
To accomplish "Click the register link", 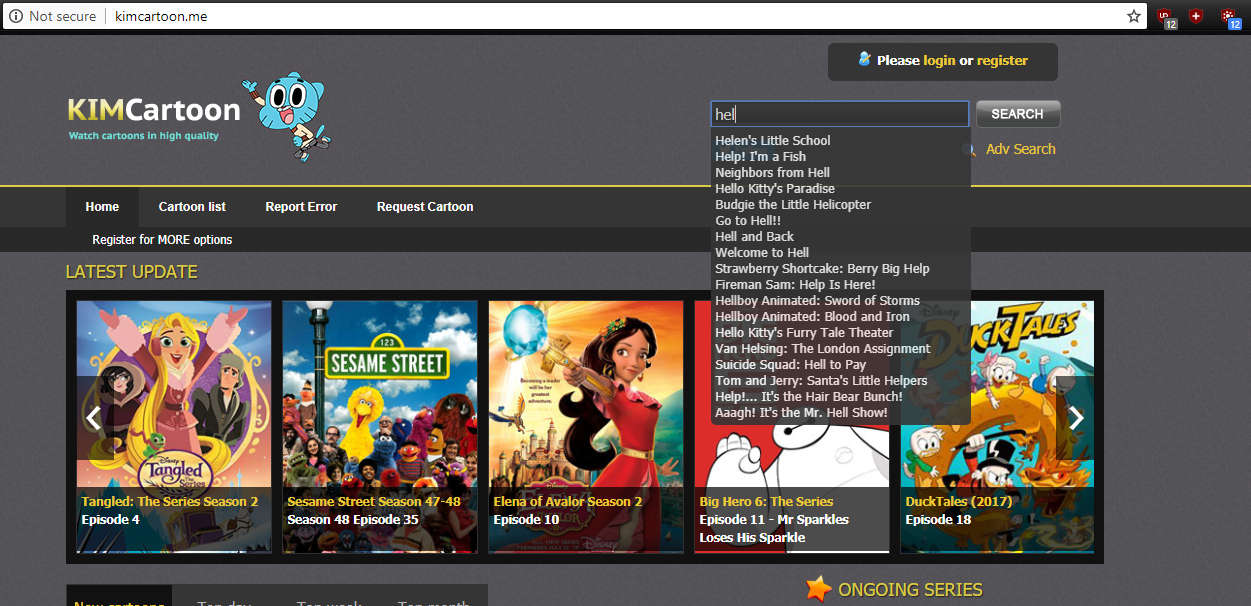I will click(x=1002, y=60).
